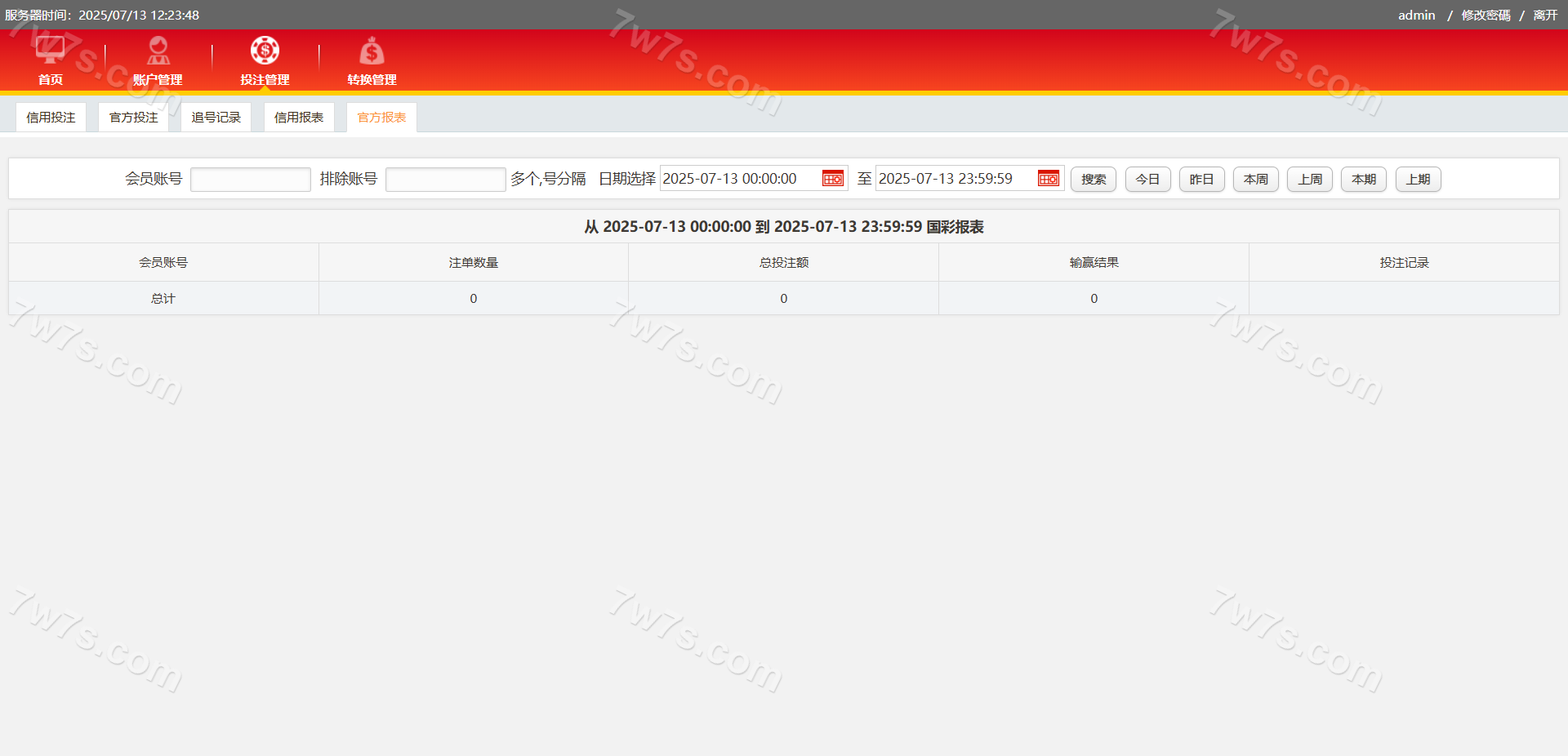Open the 追号记录 tab
Viewport: 1568px width, 756px height.
tap(216, 118)
